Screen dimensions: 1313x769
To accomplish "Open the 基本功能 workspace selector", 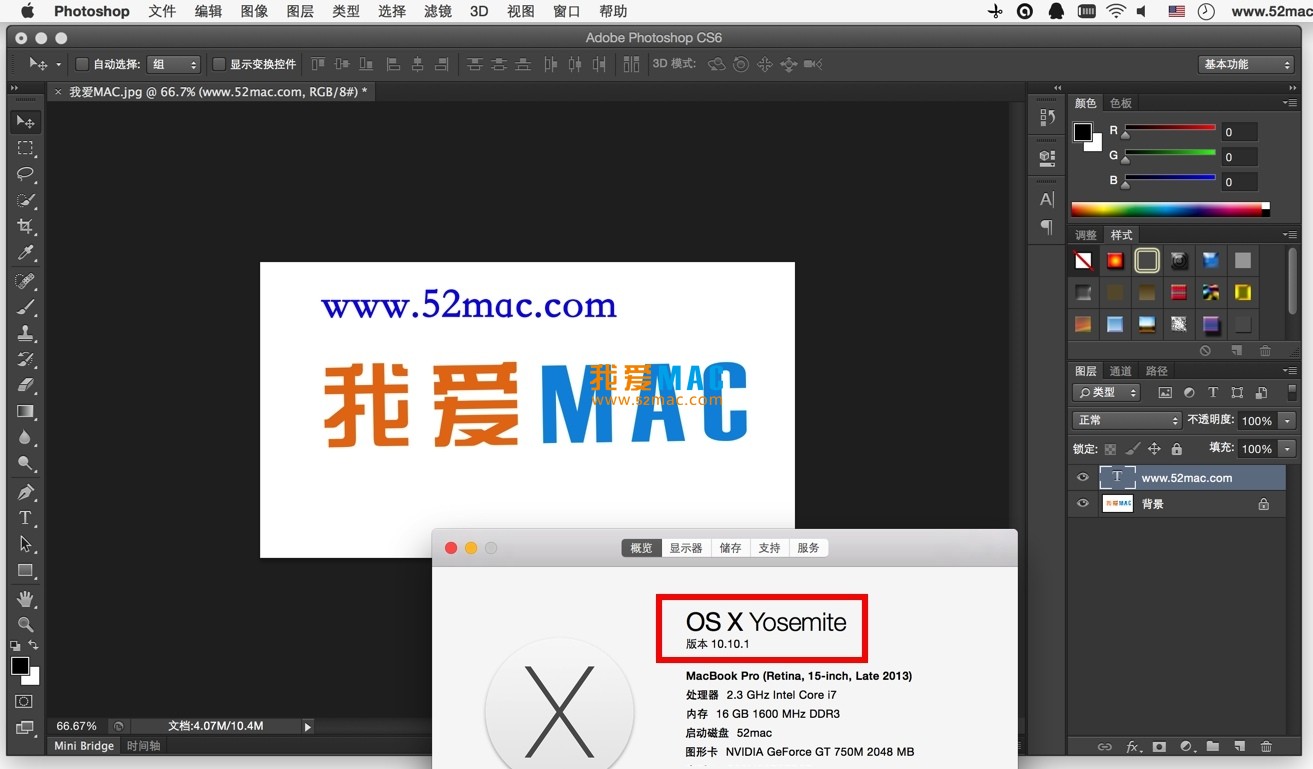I will coord(1245,63).
